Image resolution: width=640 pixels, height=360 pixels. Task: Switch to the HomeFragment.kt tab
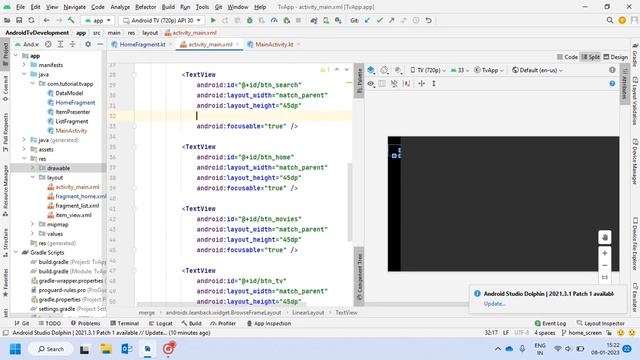pos(142,44)
